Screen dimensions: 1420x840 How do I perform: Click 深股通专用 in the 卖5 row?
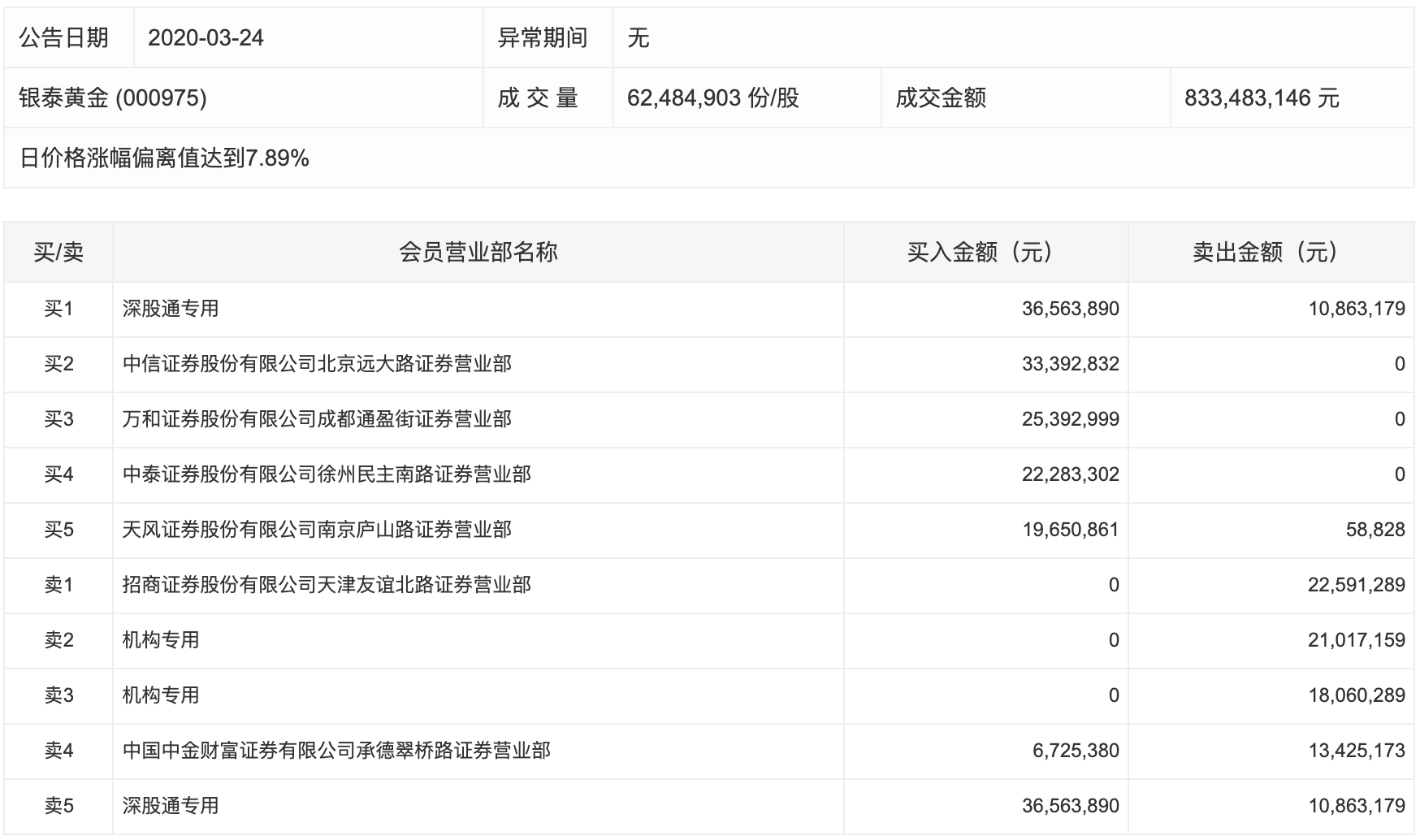tap(171, 806)
